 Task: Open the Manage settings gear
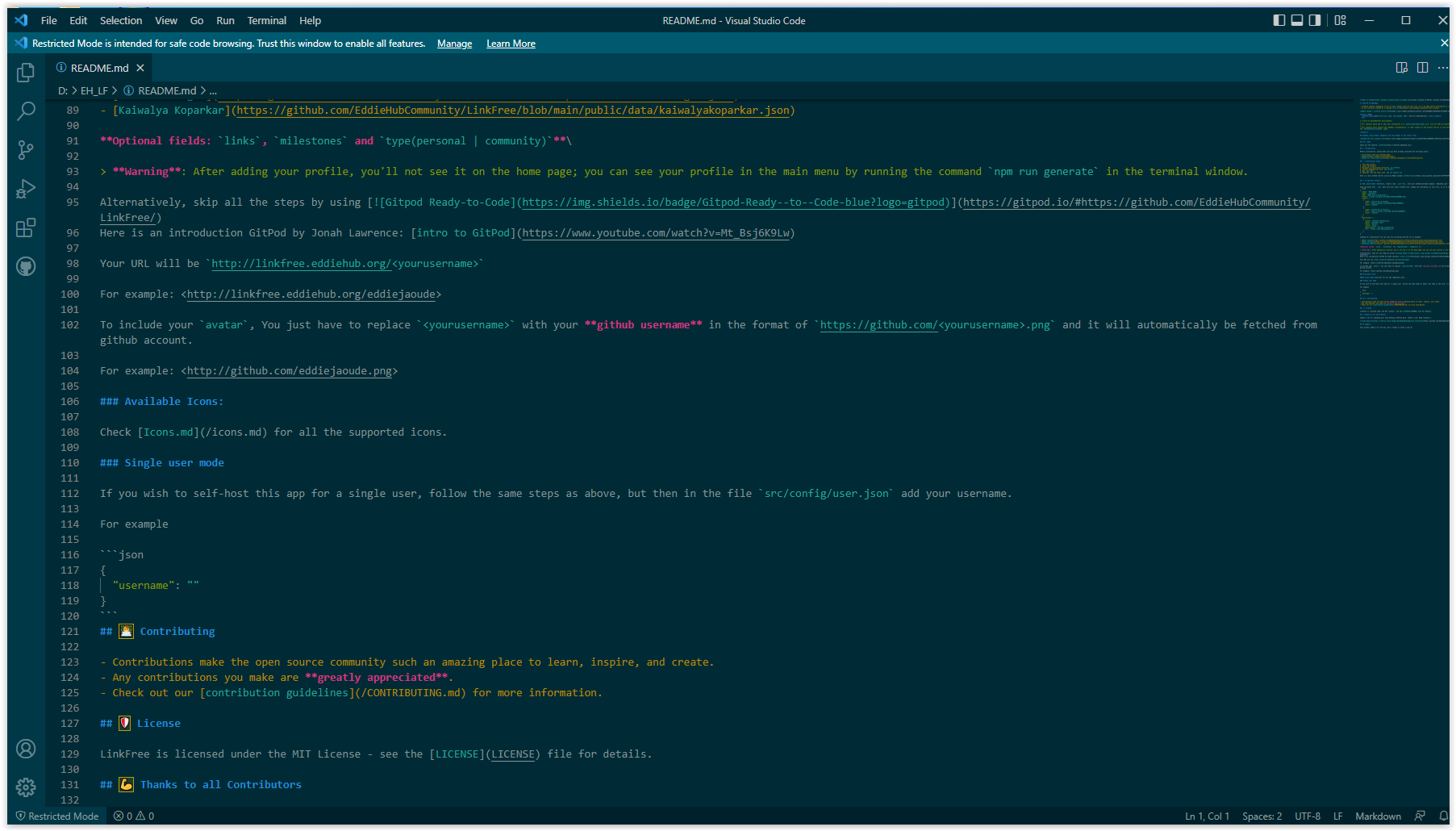click(25, 787)
